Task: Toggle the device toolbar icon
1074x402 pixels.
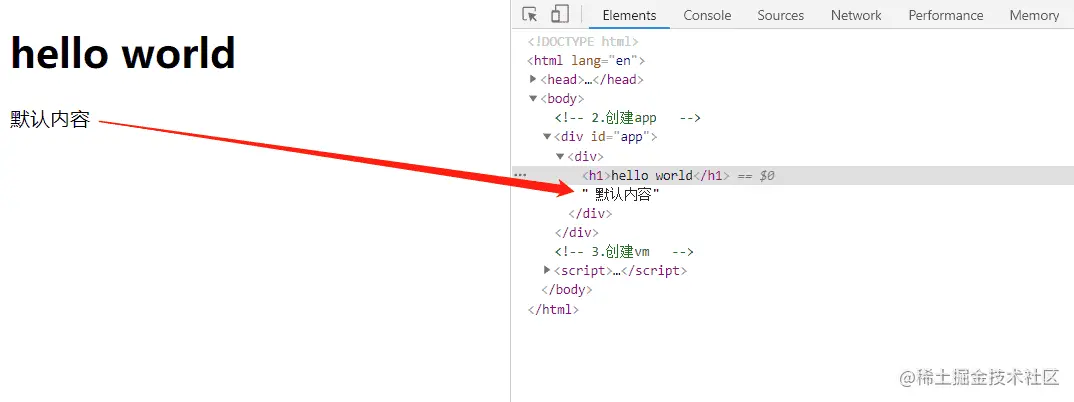Action: [560, 14]
